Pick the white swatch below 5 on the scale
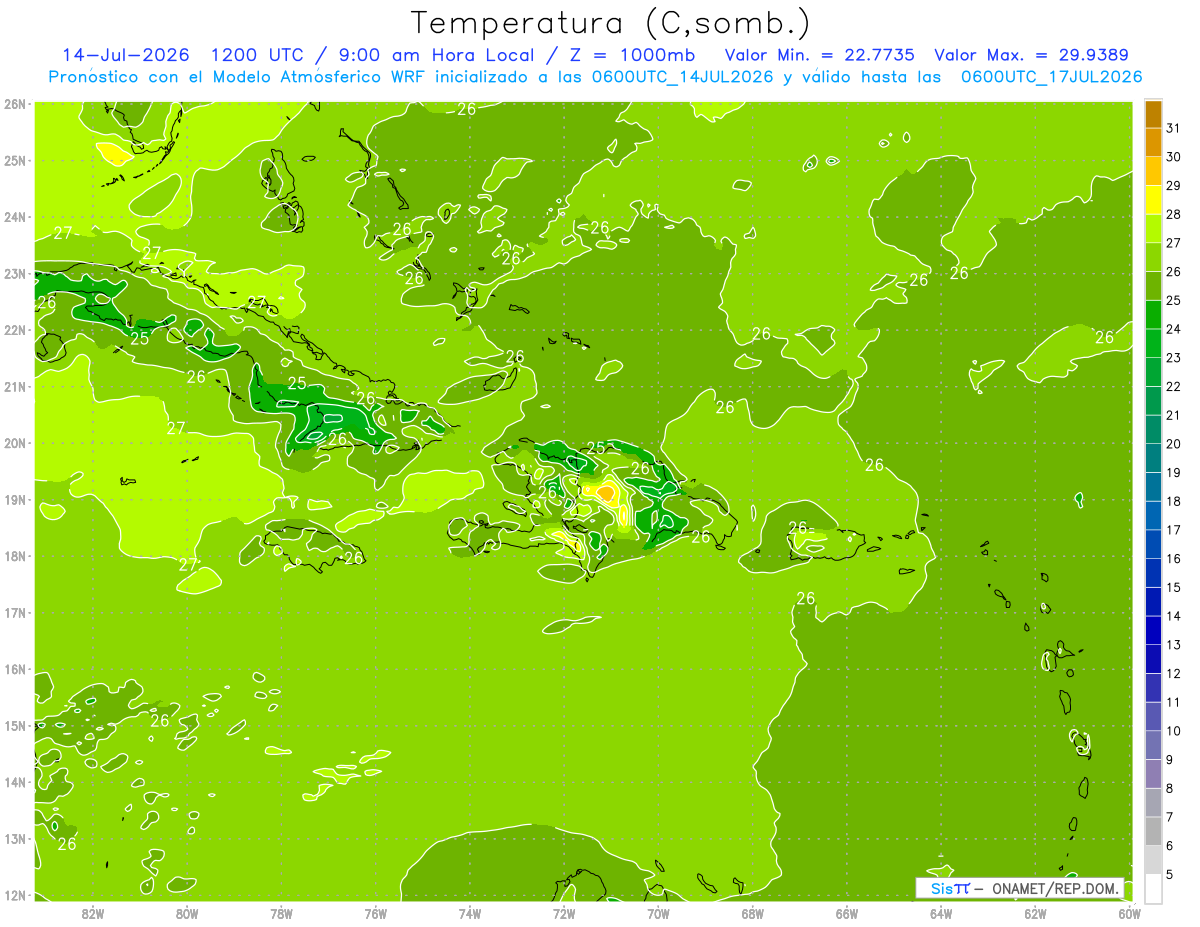This screenshot has height=927, width=1200. [1153, 888]
